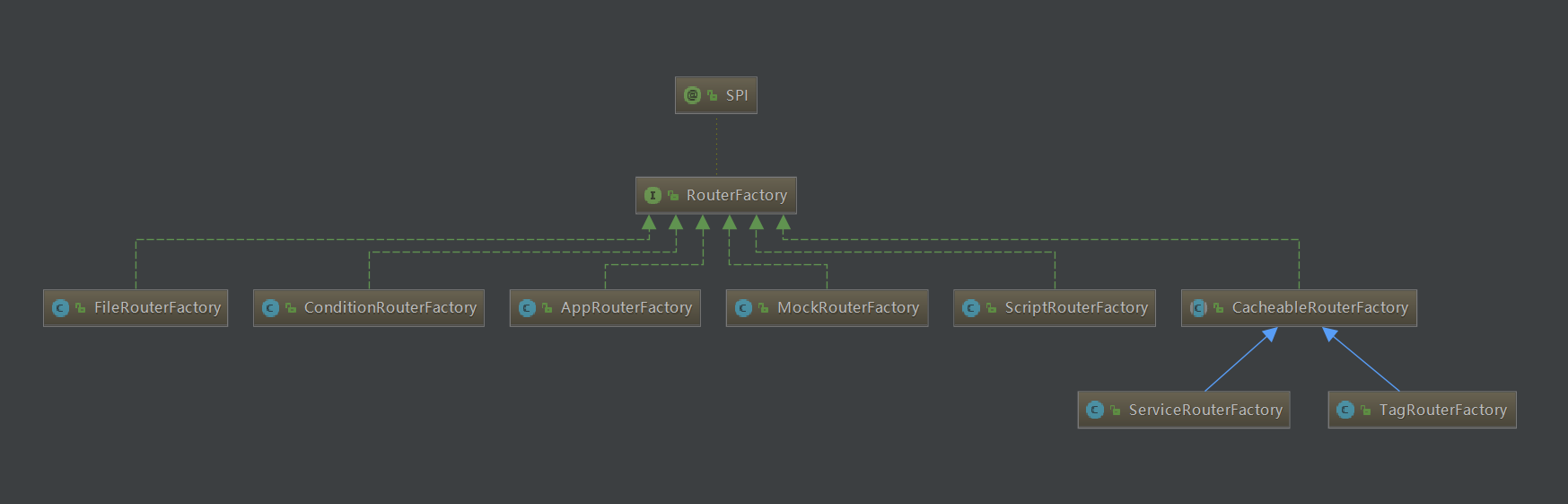1568x504 pixels.
Task: Click the class icon on the TagRouterFactory node
Action: click(x=1345, y=410)
